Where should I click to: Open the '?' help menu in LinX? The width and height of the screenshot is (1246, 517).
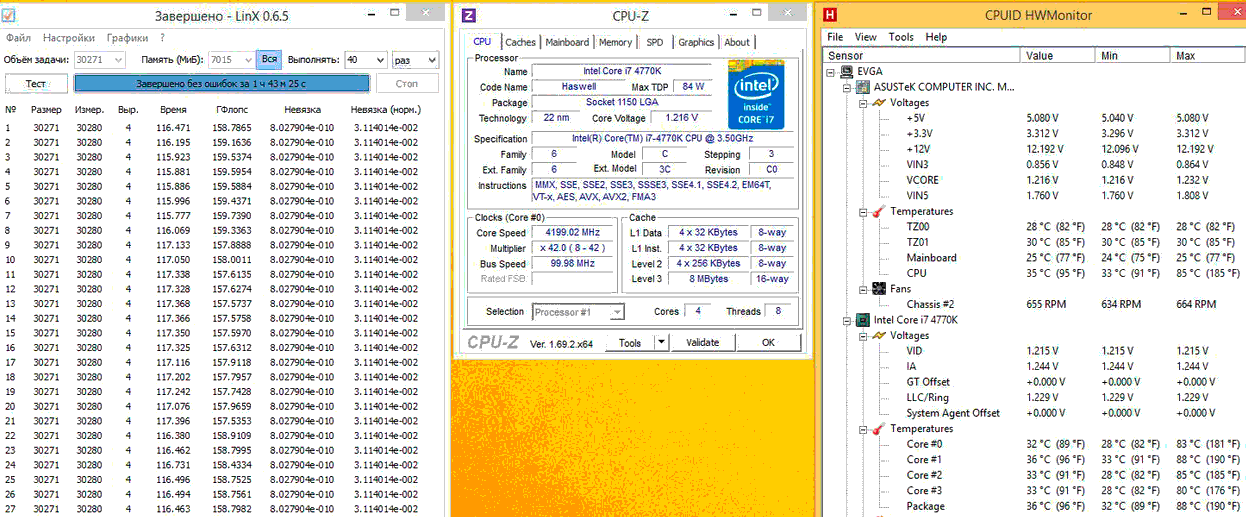pos(162,38)
